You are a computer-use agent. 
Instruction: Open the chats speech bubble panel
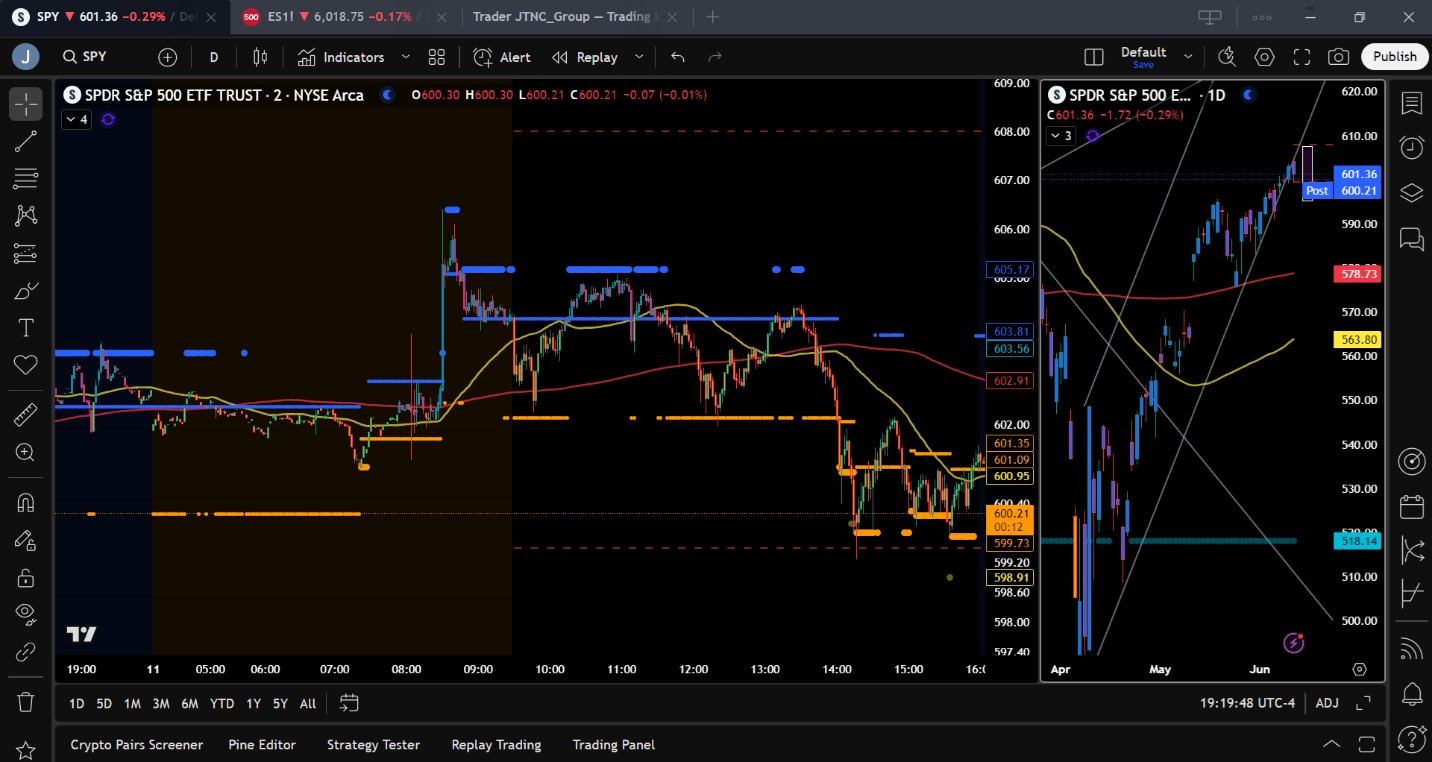point(1411,239)
